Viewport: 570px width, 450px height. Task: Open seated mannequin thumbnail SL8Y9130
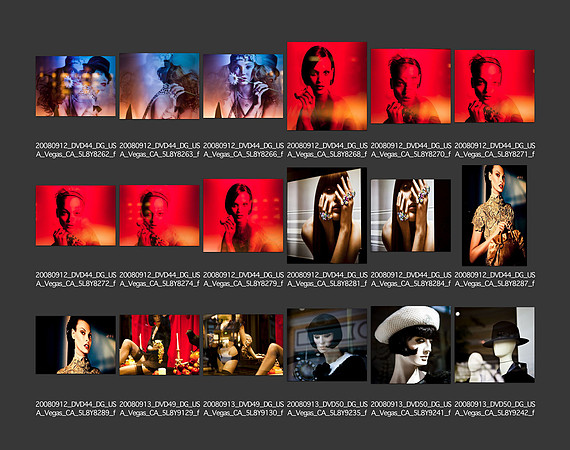[x=243, y=345]
